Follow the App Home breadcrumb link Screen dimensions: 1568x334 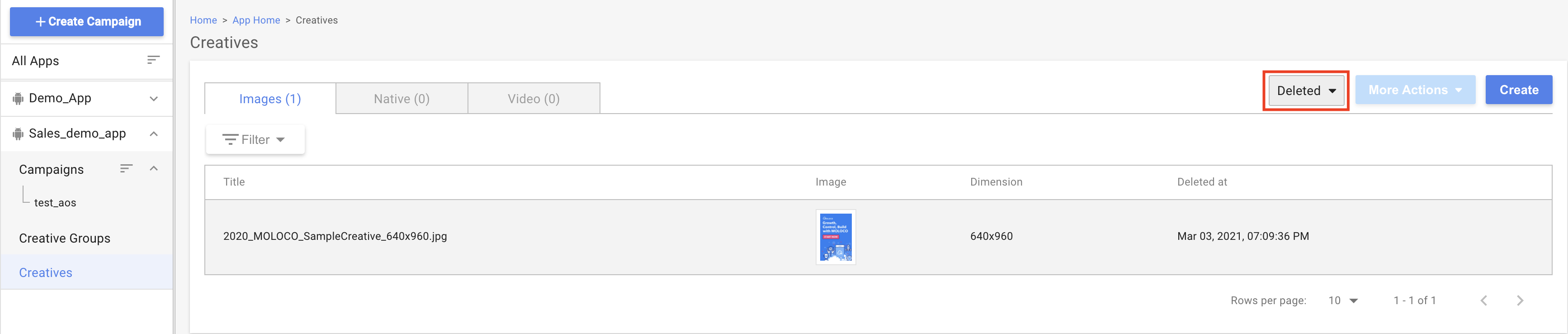pyautogui.click(x=256, y=20)
